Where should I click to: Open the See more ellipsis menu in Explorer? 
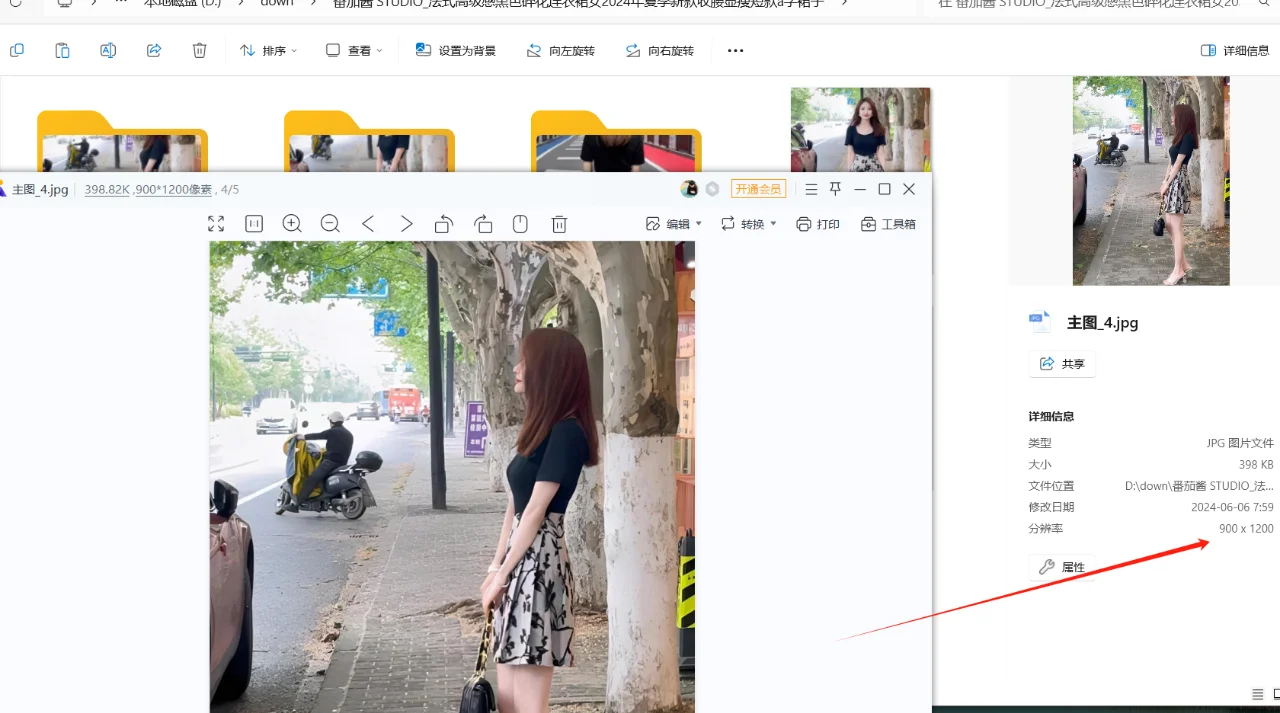[x=735, y=50]
